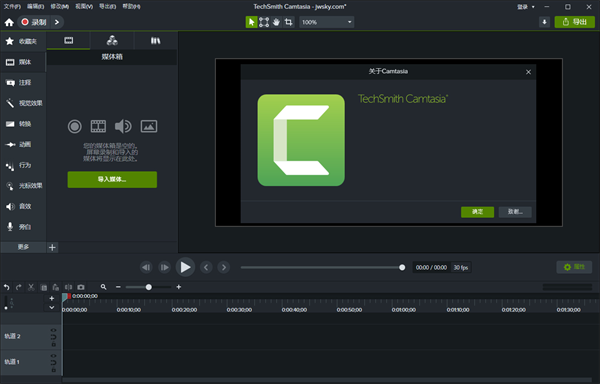
Task: Enable the Crop tool
Action: 289,22
